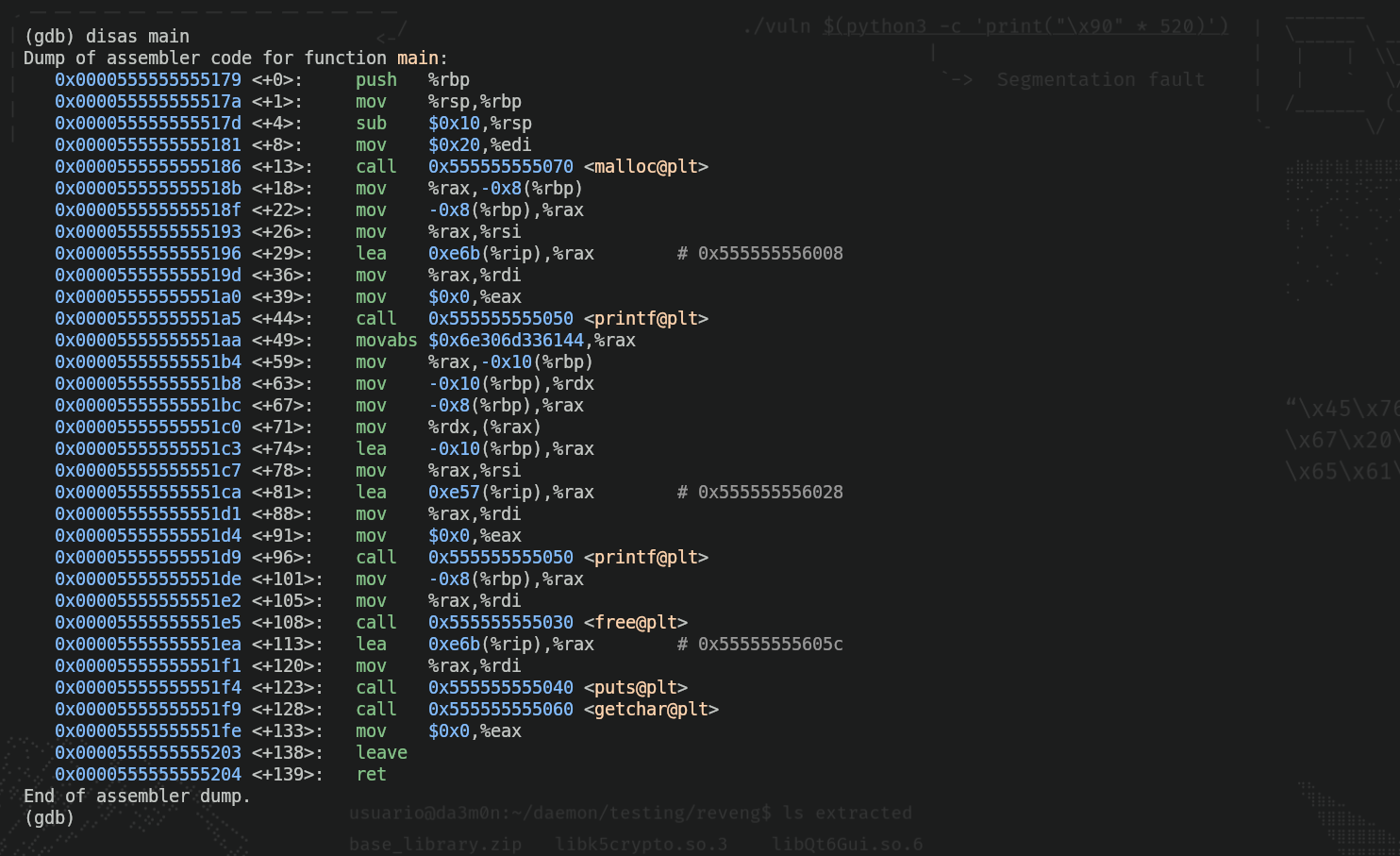Click the 'End of assembler dump.' line

pyautogui.click(x=137, y=796)
